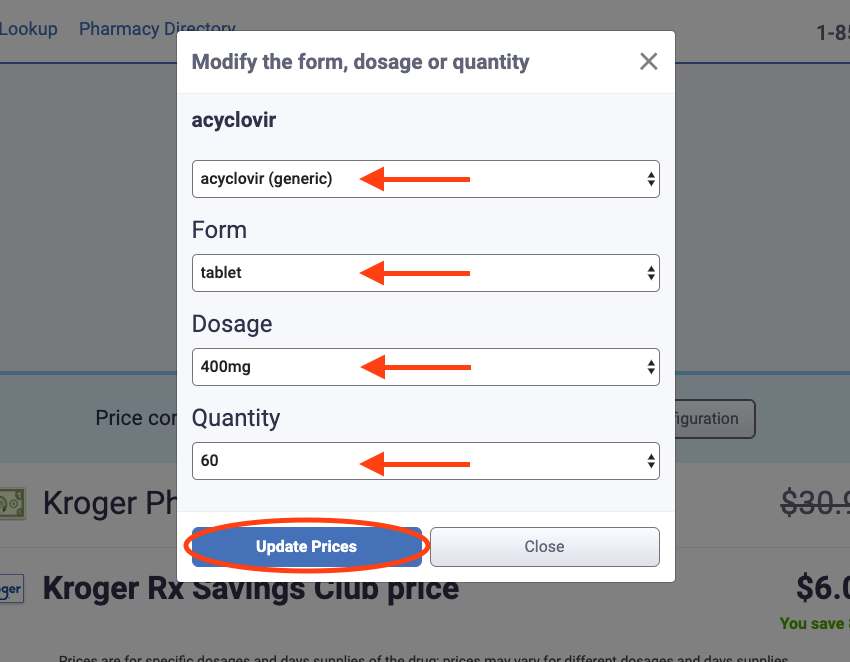Image resolution: width=850 pixels, height=662 pixels.
Task: Click the green You save text
Action: click(814, 623)
